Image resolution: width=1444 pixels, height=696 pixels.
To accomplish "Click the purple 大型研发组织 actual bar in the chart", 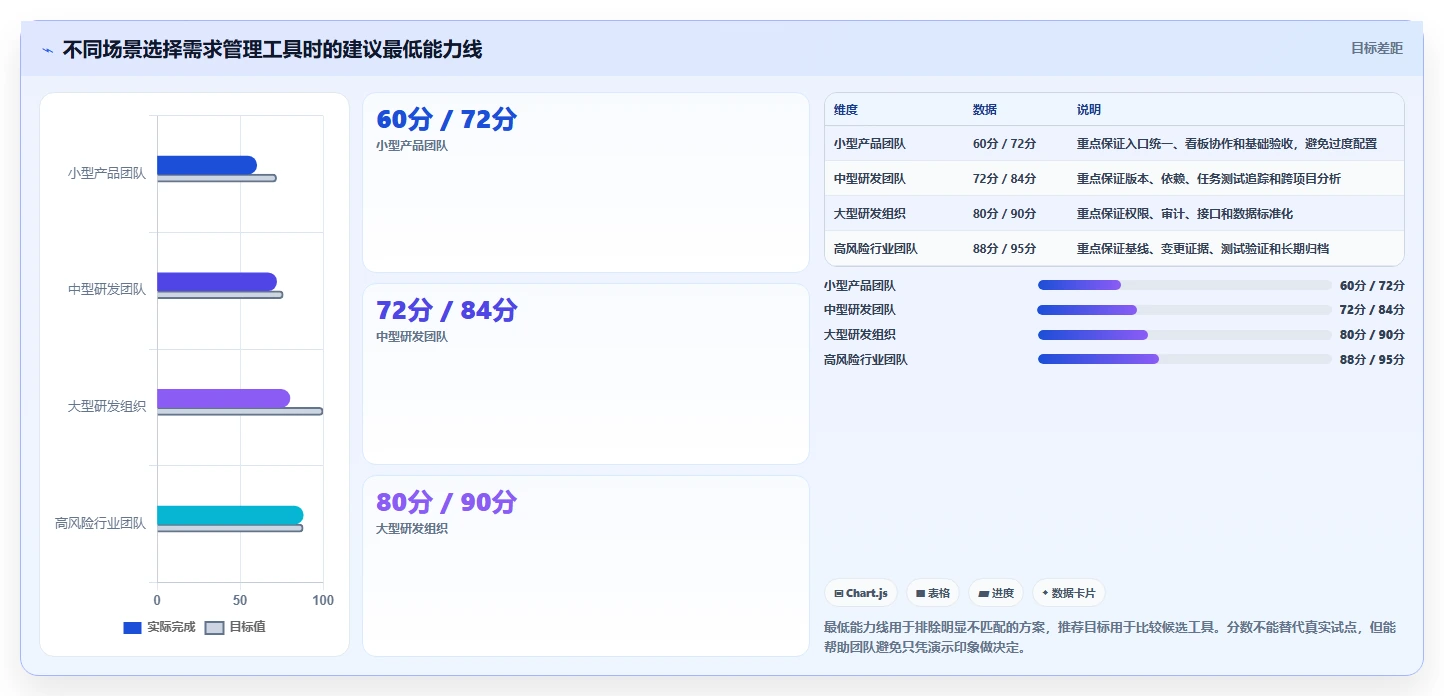I will coord(223,398).
